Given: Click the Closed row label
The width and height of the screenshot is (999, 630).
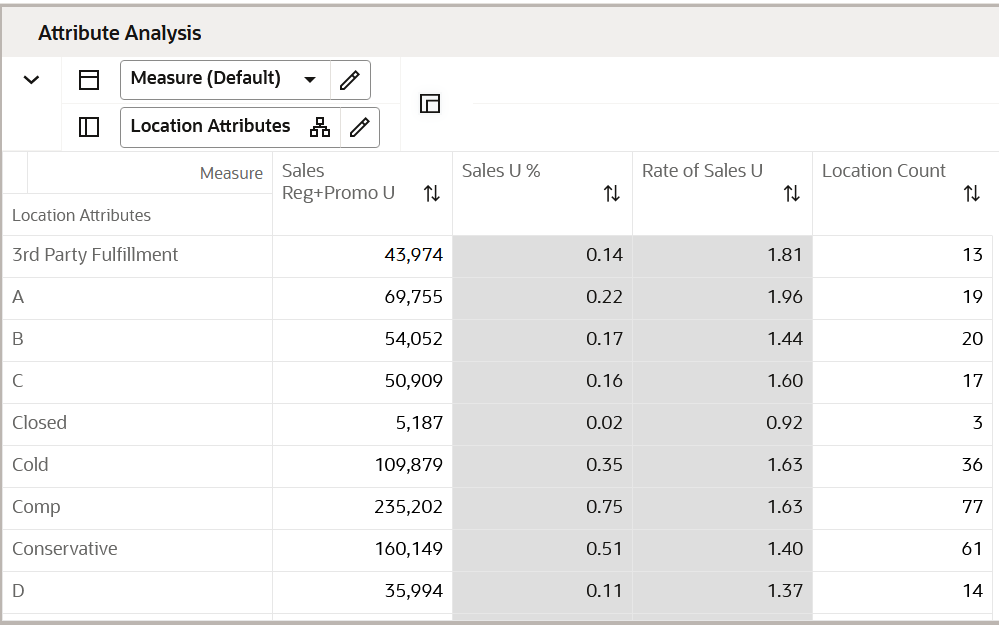Looking at the screenshot, I should 40,423.
